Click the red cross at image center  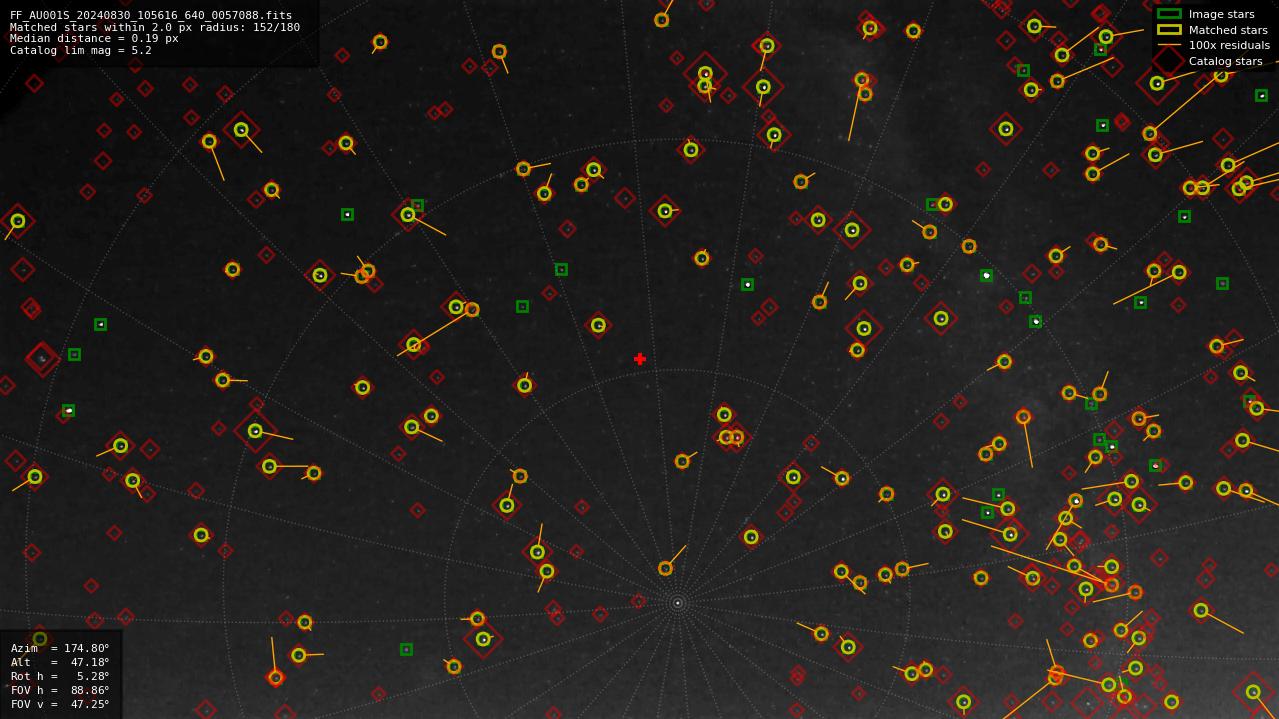point(640,359)
